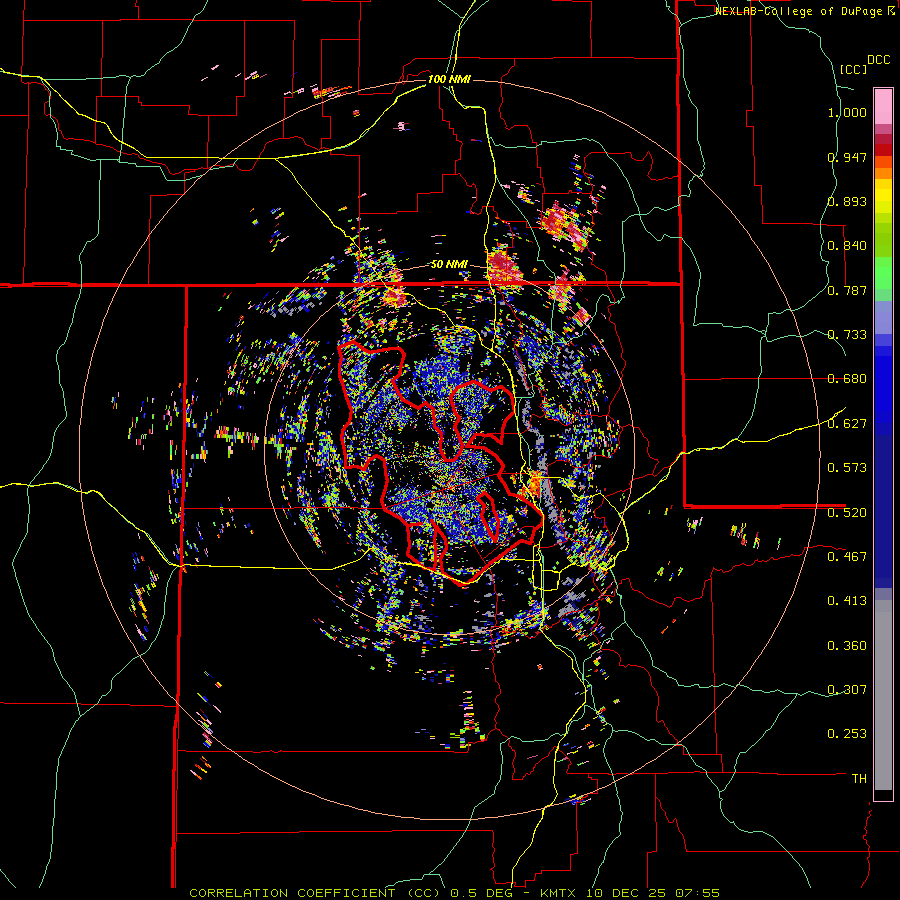Select the 0.680 scale value
The image size is (900, 900).
click(x=847, y=379)
